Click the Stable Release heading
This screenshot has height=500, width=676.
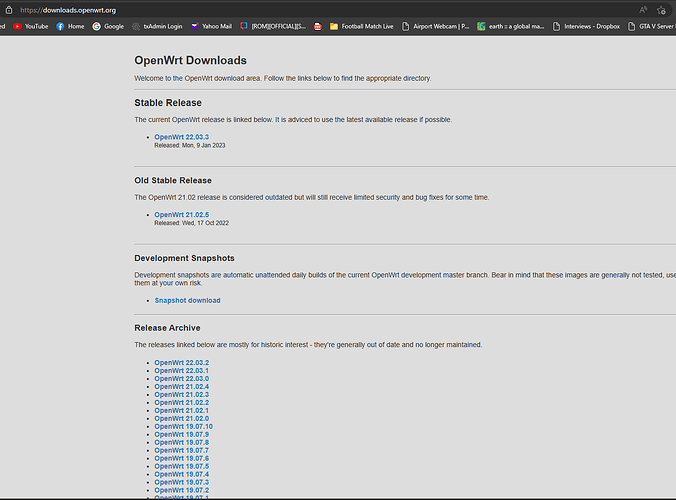click(x=168, y=103)
